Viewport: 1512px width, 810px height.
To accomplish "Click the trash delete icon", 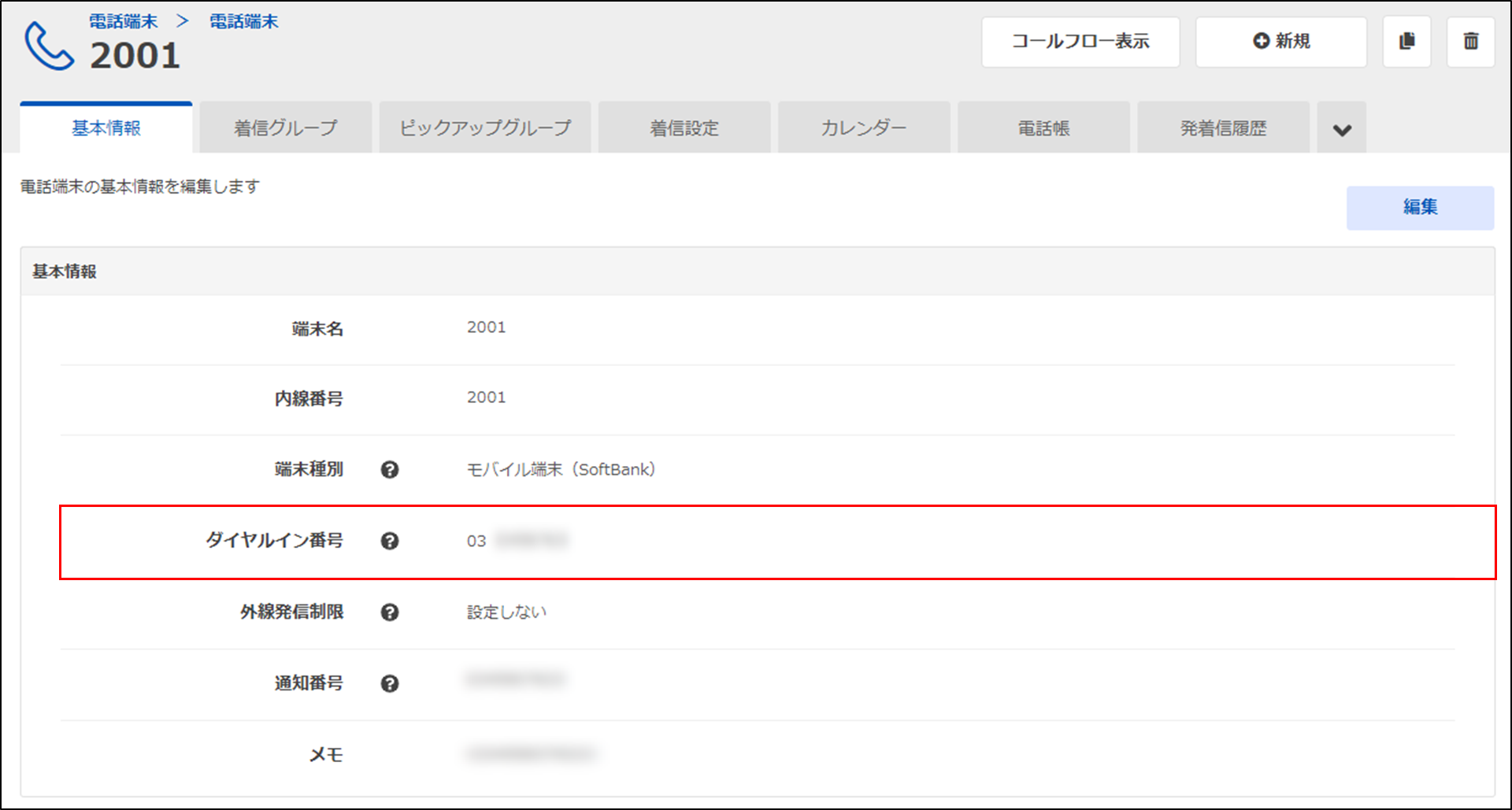I will (x=1470, y=42).
